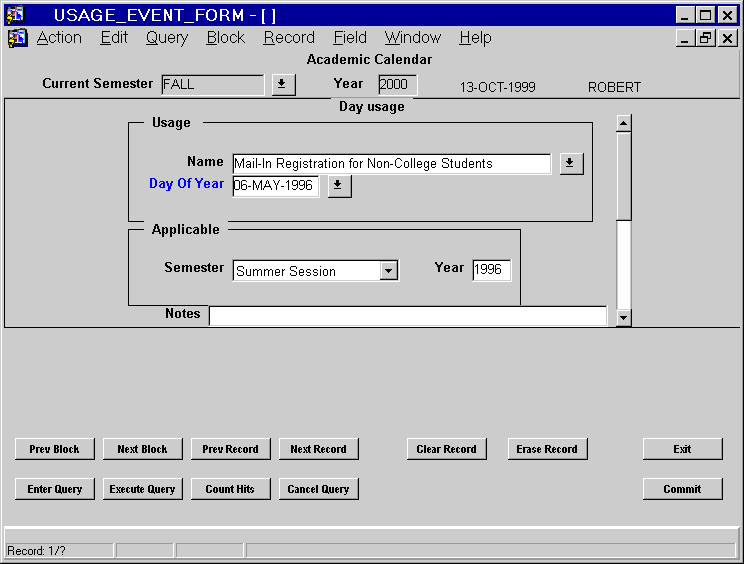Open the Query menu

point(167,38)
